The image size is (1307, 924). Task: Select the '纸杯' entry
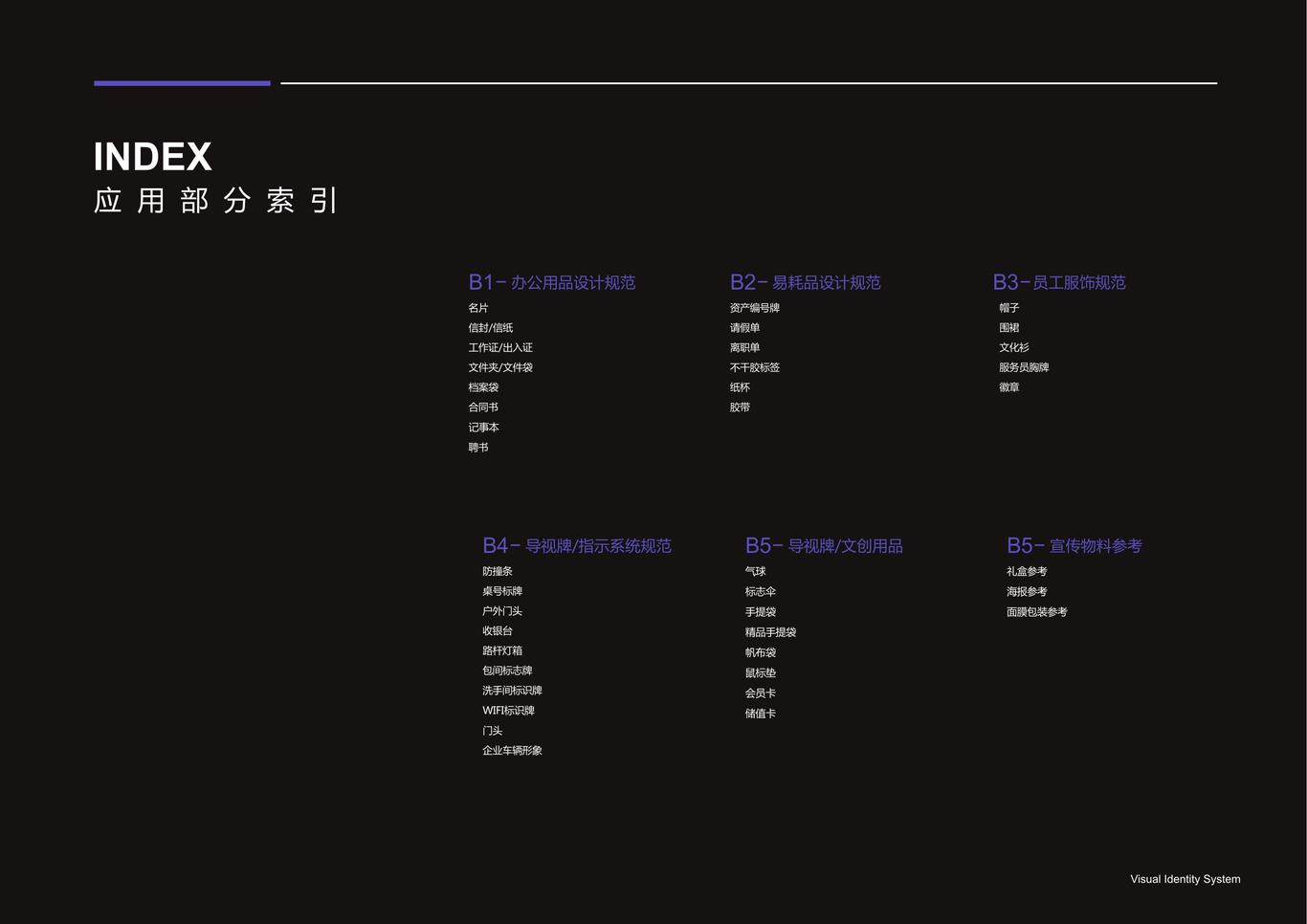click(x=741, y=387)
